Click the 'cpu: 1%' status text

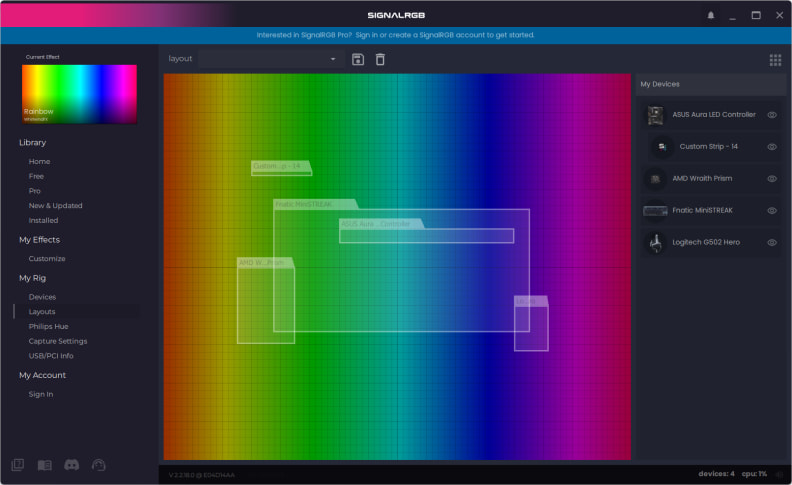coord(754,474)
